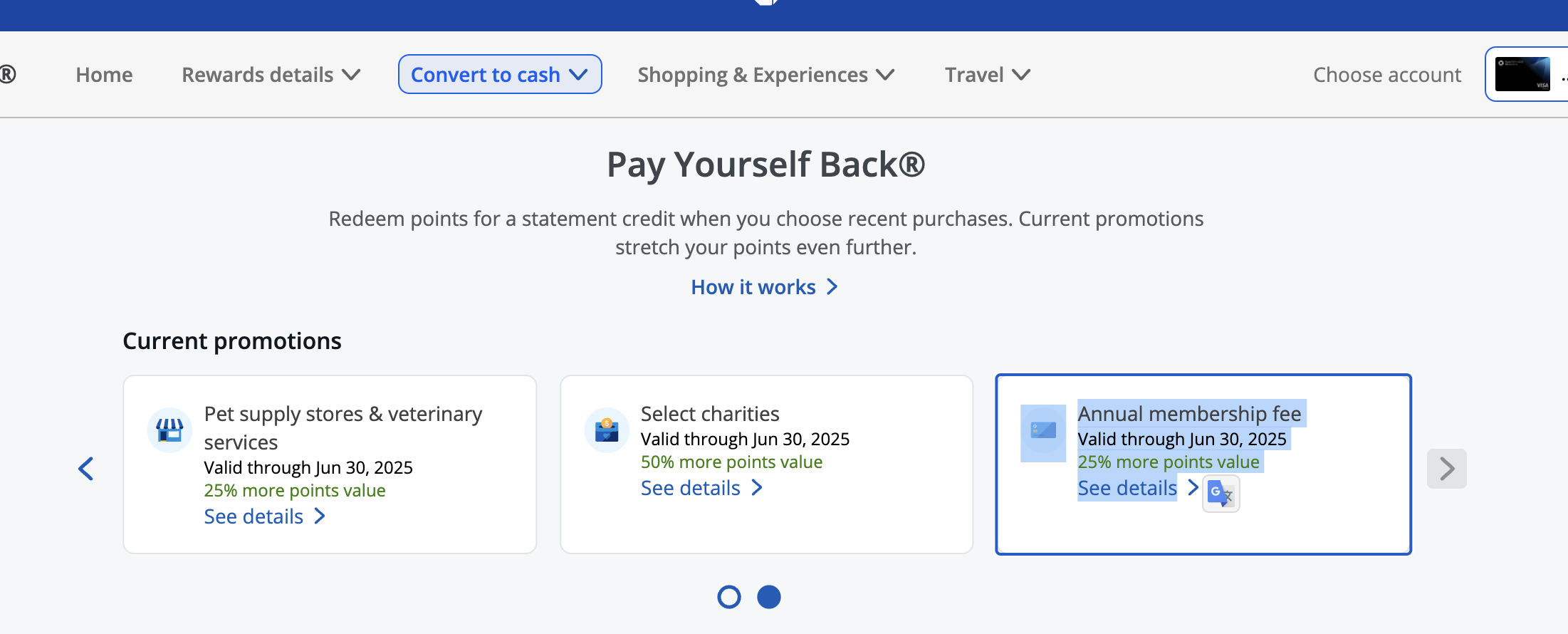Click the charity donation box icon

[607, 430]
